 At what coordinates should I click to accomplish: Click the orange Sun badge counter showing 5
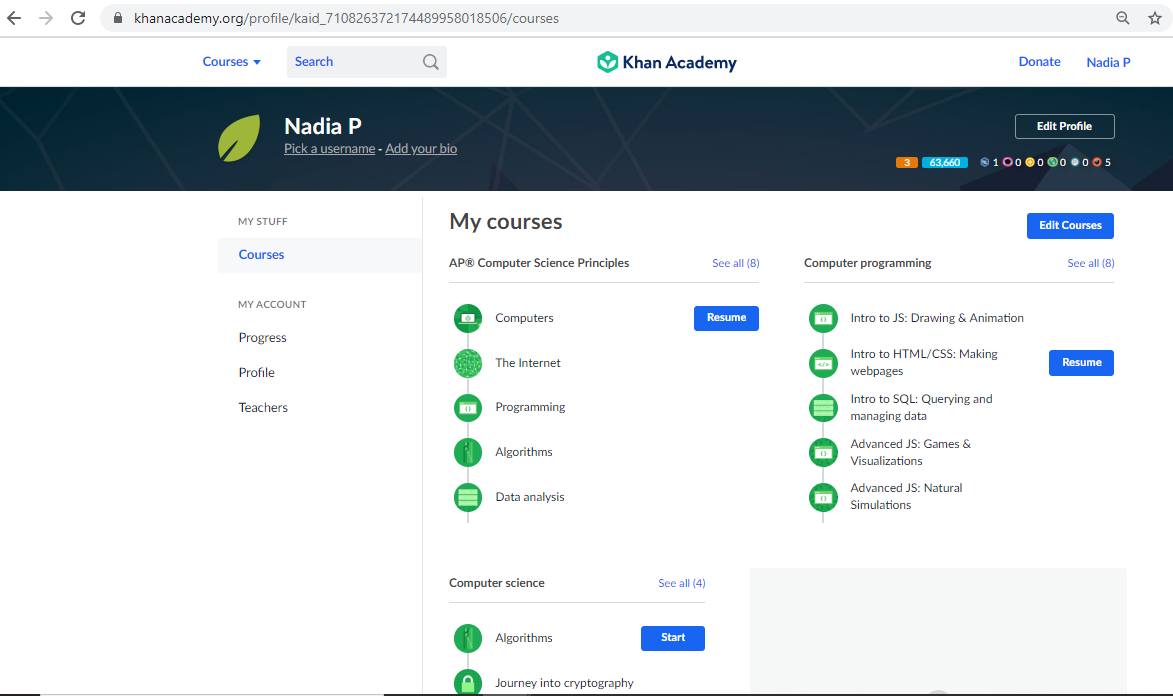coord(1102,162)
